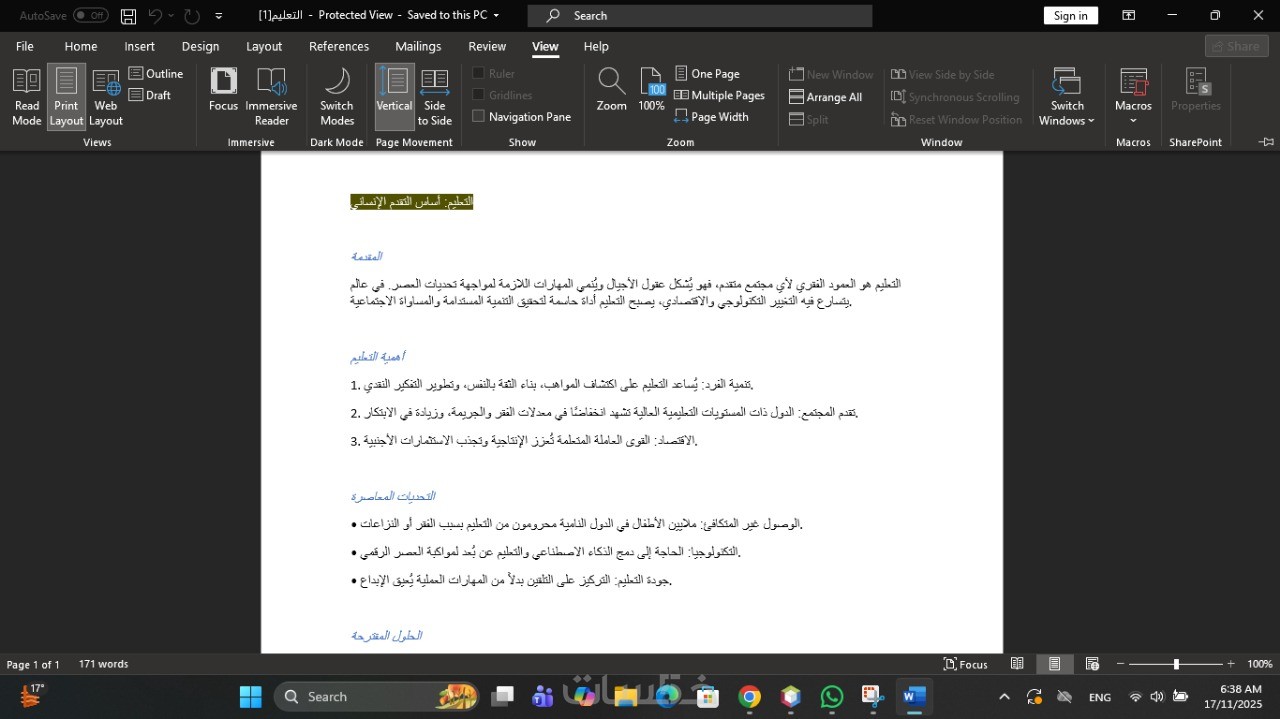Switch to Draft view
This screenshot has width=1280, height=719.
point(150,95)
